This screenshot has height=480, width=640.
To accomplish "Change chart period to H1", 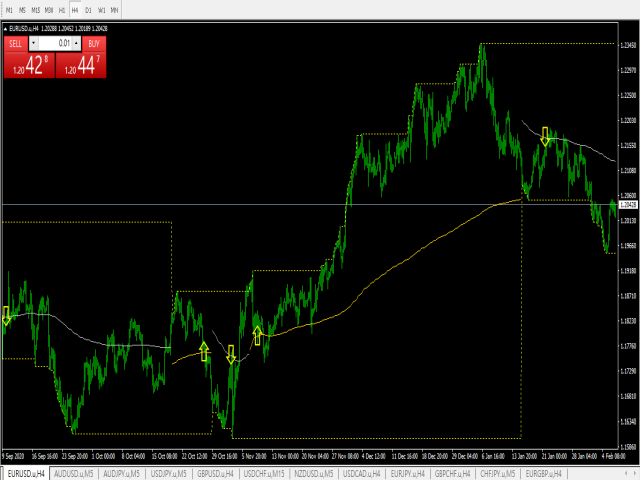I will tap(62, 10).
